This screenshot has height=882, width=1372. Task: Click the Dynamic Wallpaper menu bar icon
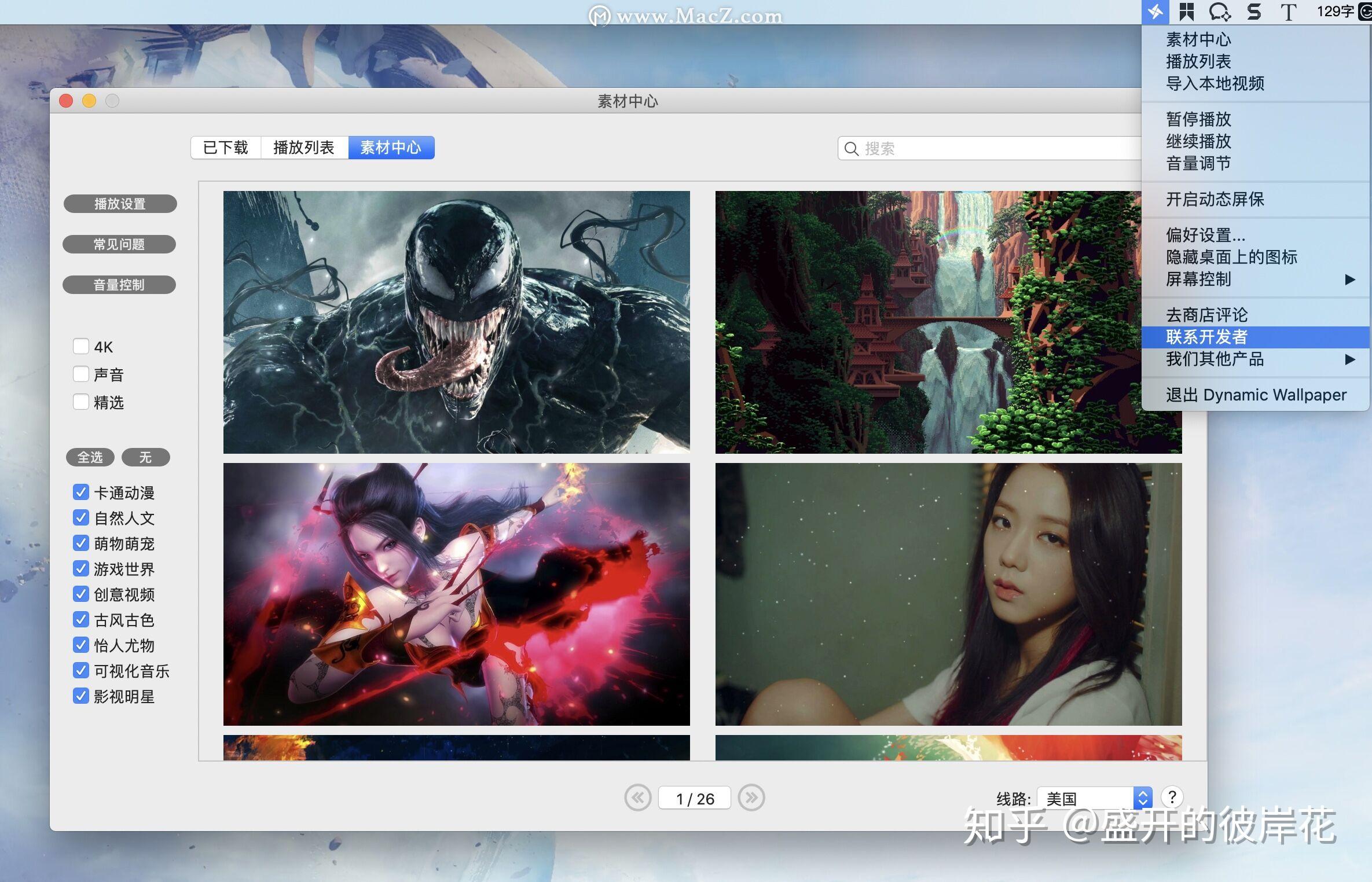(1155, 12)
